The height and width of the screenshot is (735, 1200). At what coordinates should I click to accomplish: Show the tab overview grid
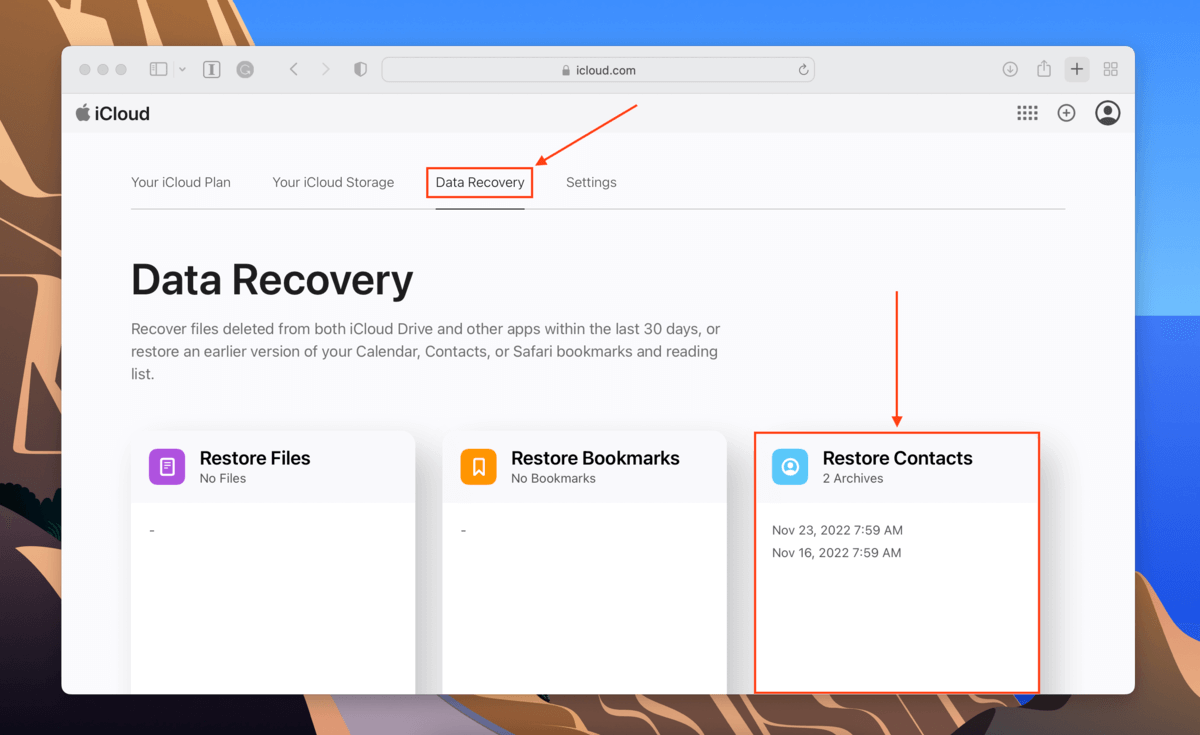1110,69
